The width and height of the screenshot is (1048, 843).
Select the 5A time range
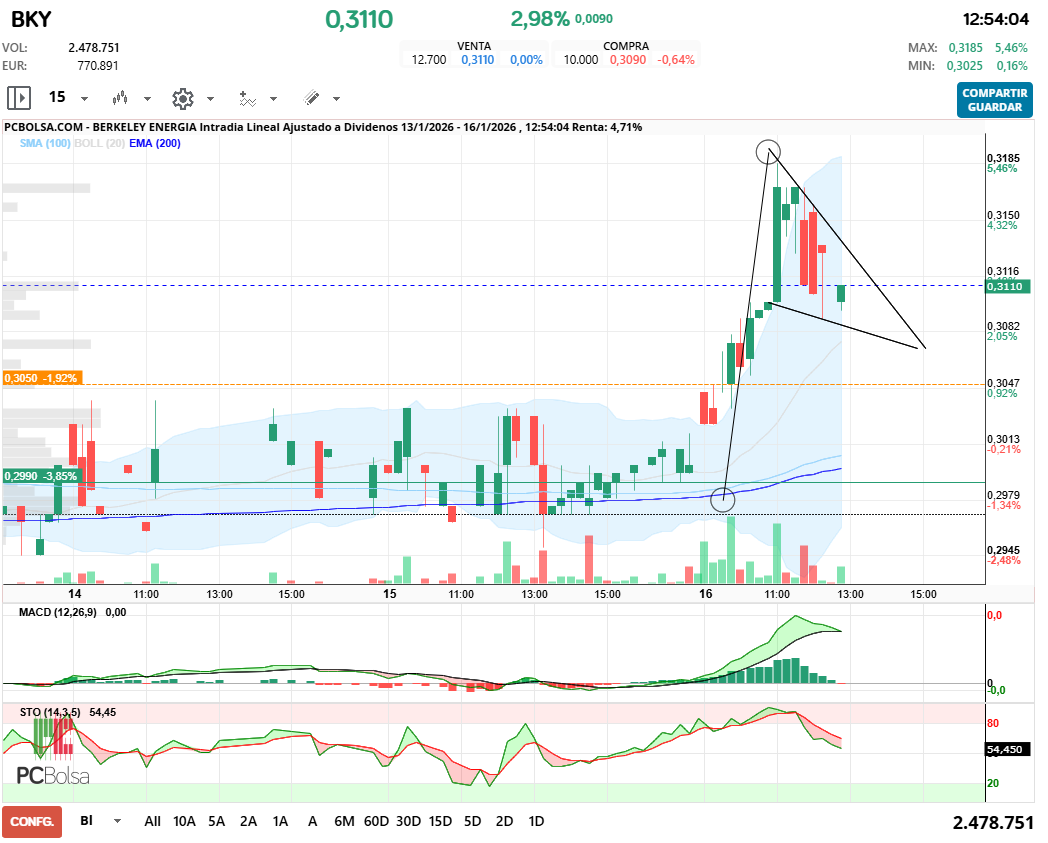(x=216, y=821)
